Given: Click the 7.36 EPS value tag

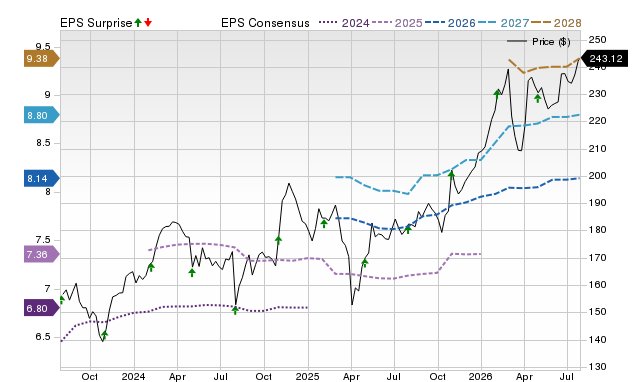Looking at the screenshot, I should 42,255.
